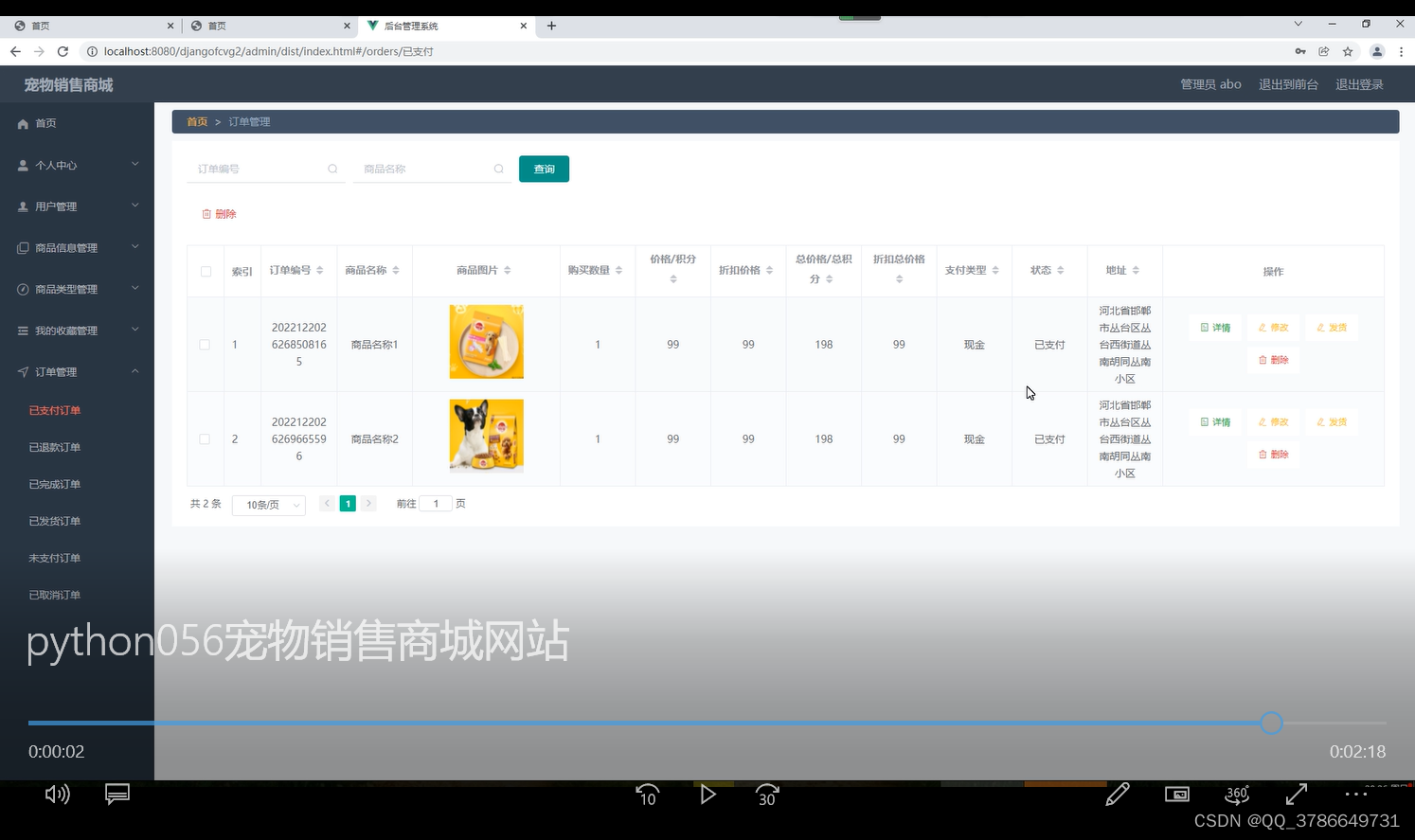Open the browser profile avatar icon
Screen dimensions: 1415x840
click(1377, 51)
